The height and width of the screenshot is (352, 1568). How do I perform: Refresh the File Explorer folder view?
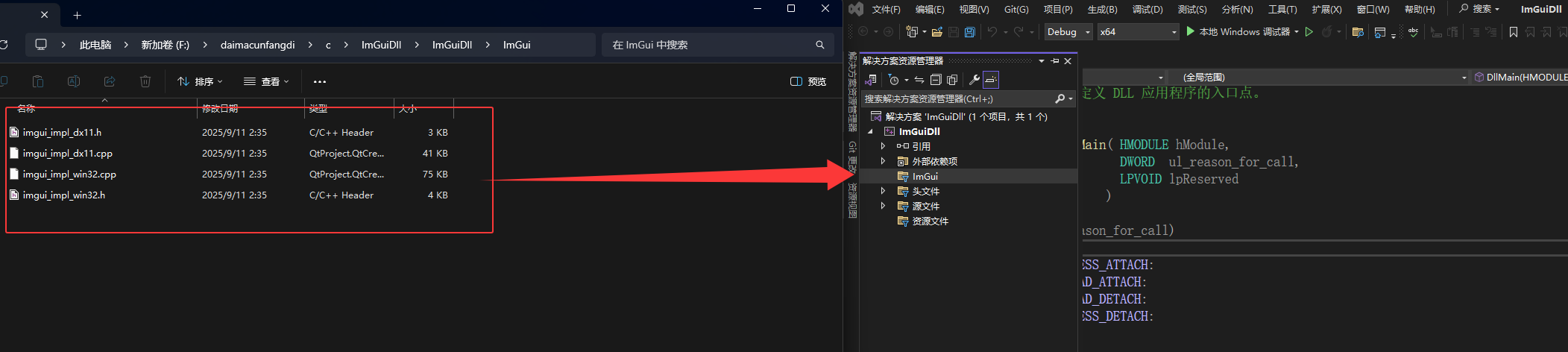click(x=3, y=45)
